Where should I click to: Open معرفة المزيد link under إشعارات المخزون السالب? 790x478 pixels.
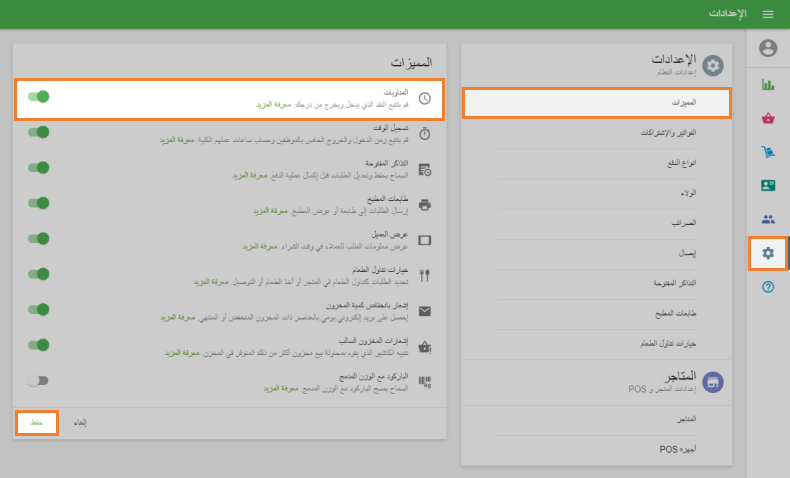[x=182, y=353]
